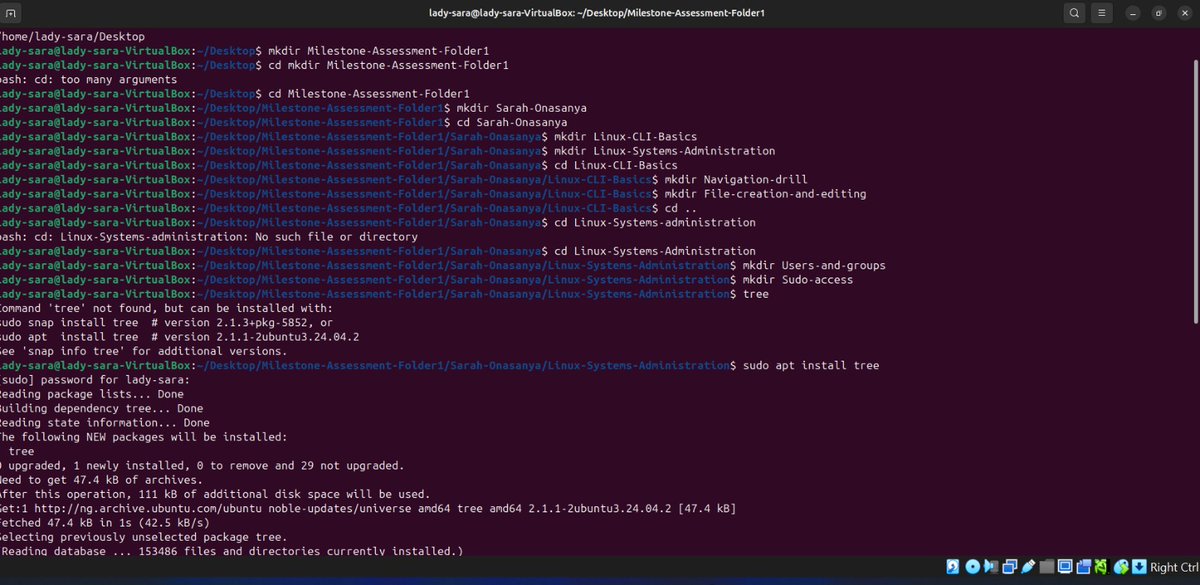Open terminal search with the magnifier icon
1200x585 pixels.
point(1073,14)
